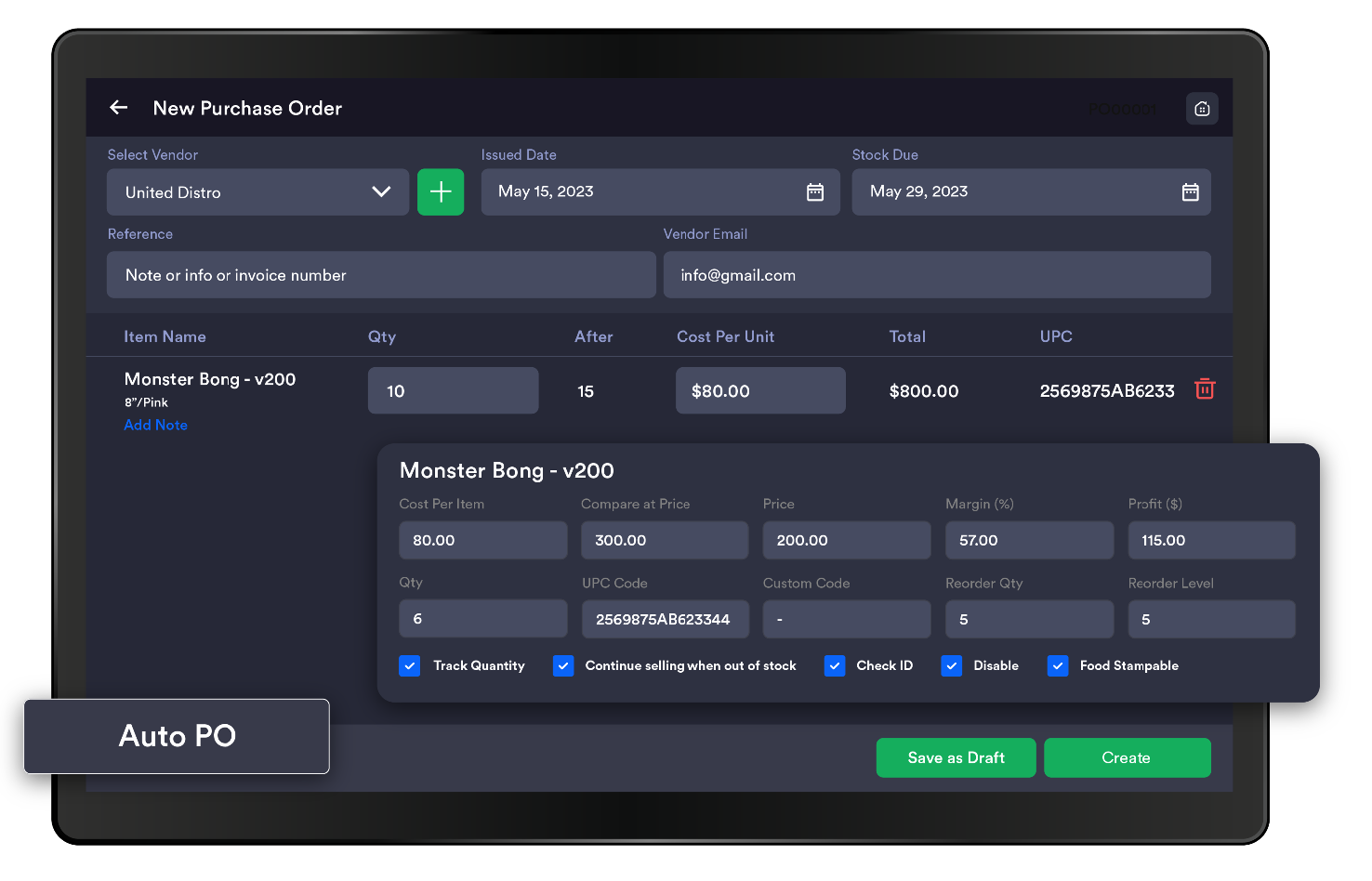Delete the Monster Bong item with trash icon

(x=1205, y=389)
